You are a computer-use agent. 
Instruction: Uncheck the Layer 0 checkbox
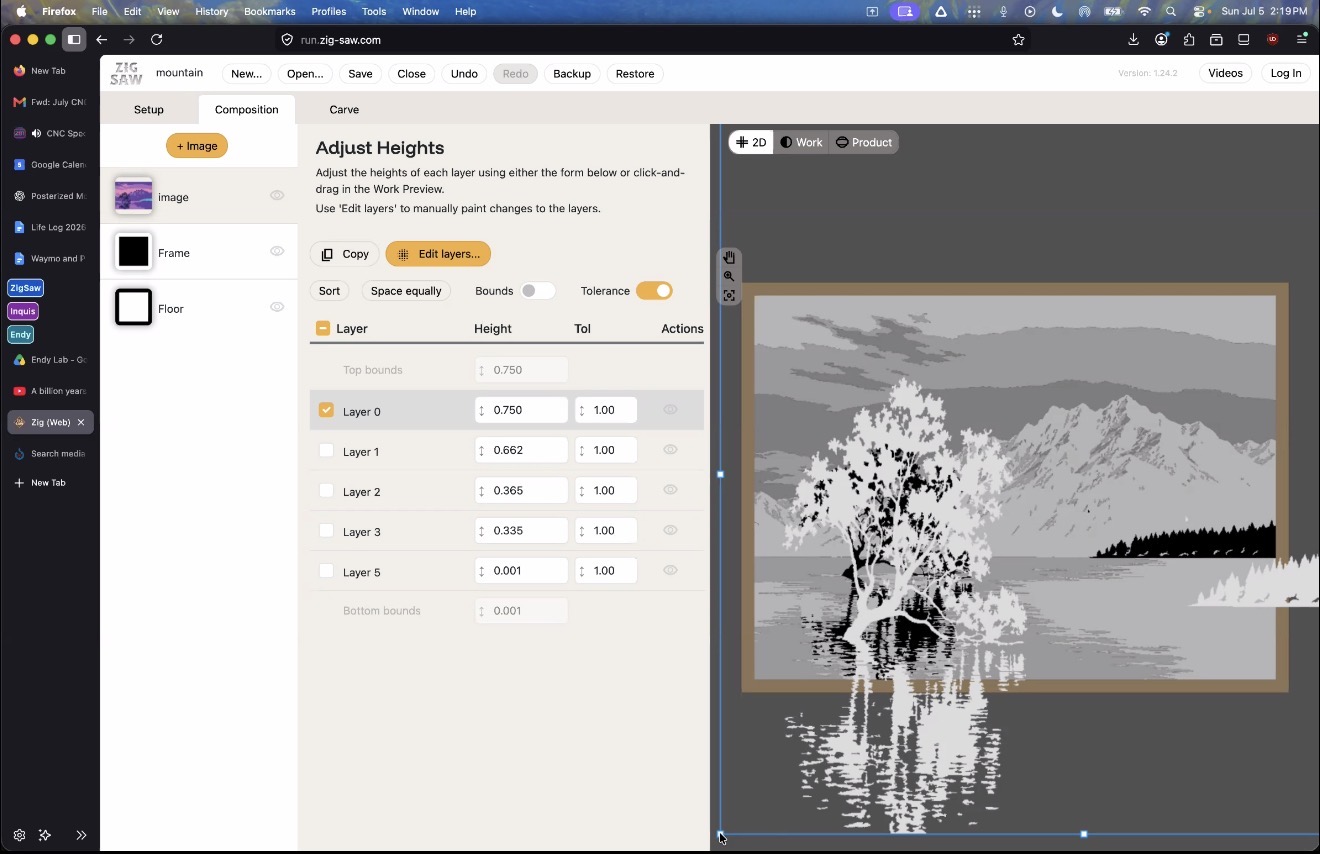tap(326, 410)
